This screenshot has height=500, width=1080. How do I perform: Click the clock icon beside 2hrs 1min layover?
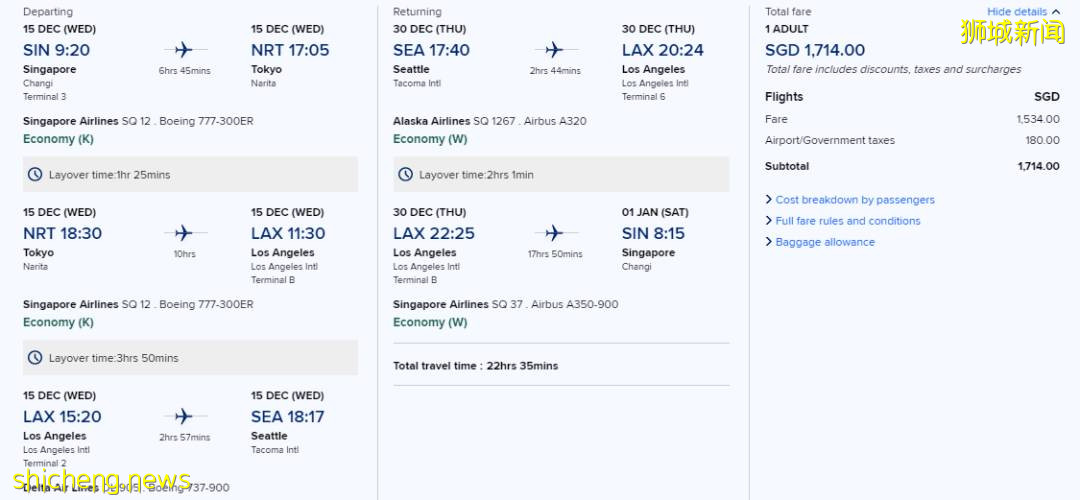point(405,174)
